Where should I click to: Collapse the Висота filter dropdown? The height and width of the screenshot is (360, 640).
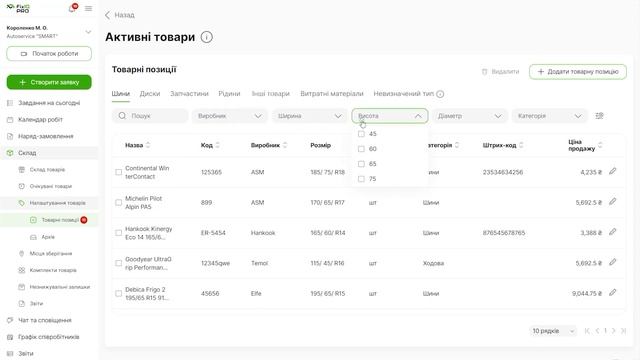[390, 116]
